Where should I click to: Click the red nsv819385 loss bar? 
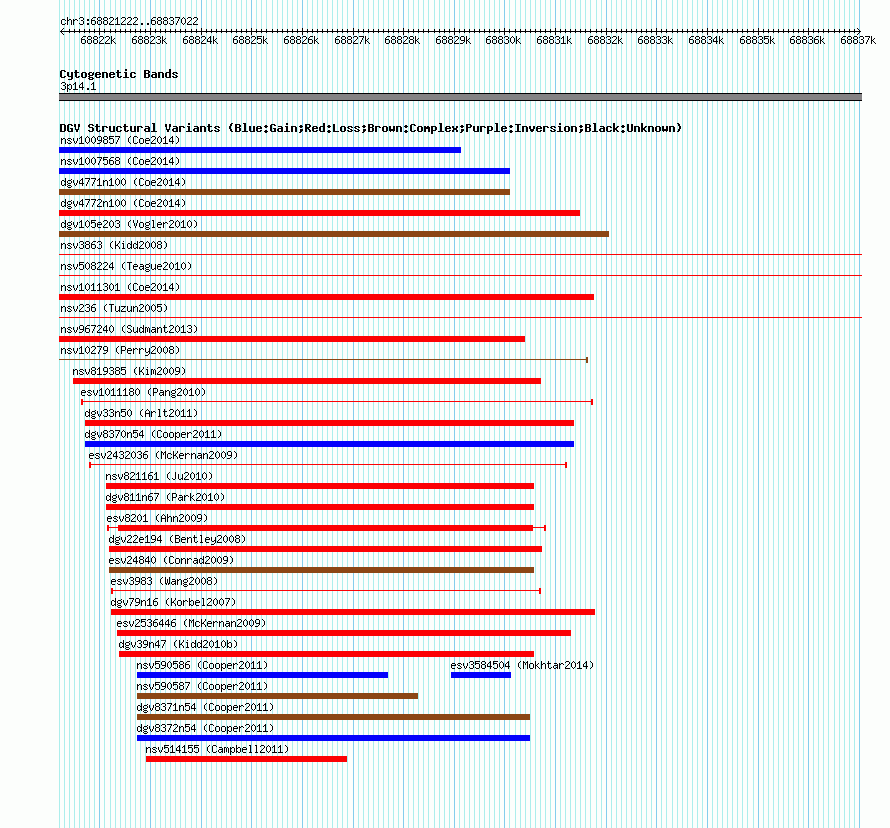(307, 381)
